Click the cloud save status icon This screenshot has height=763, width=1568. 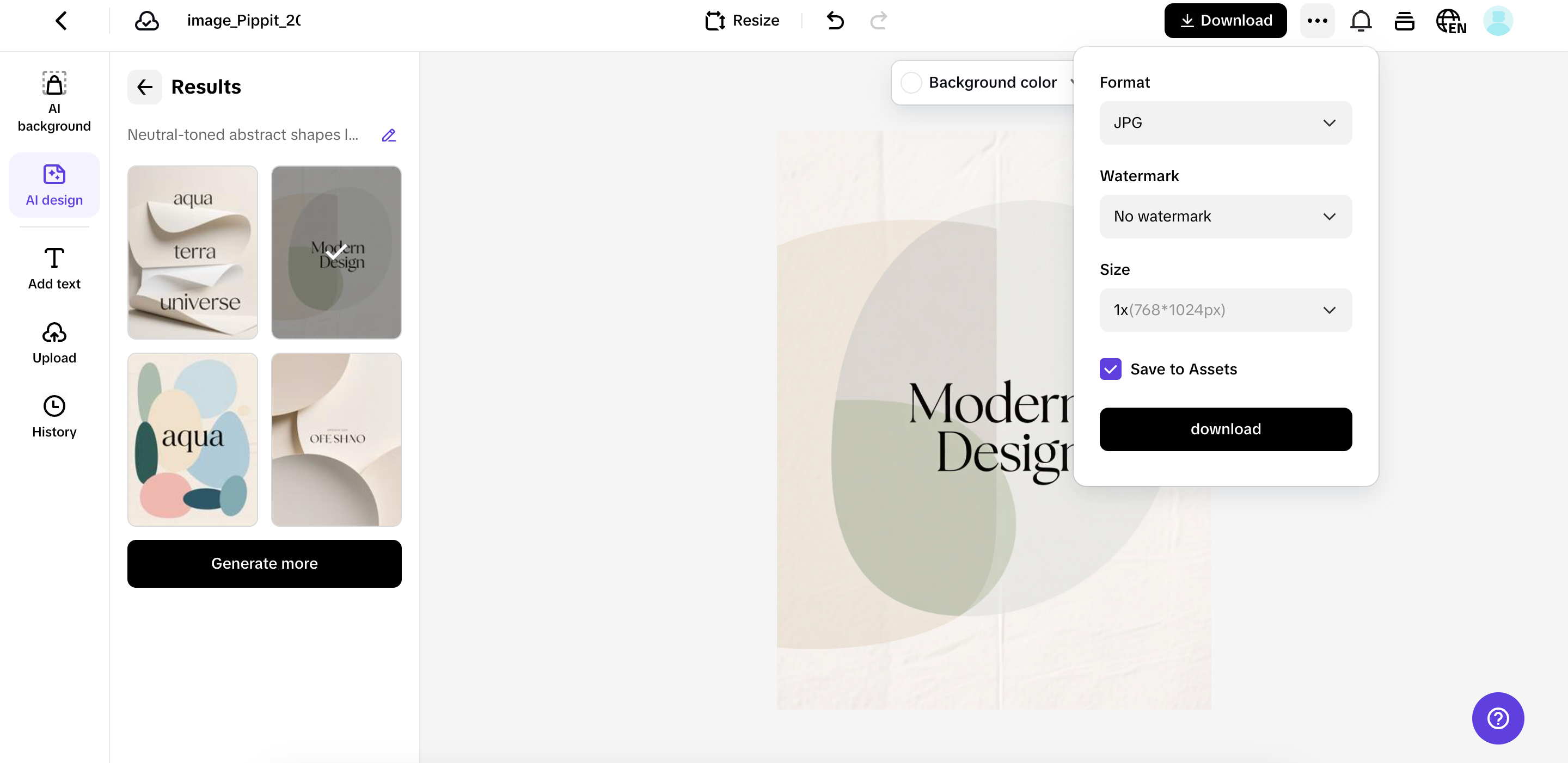146,21
